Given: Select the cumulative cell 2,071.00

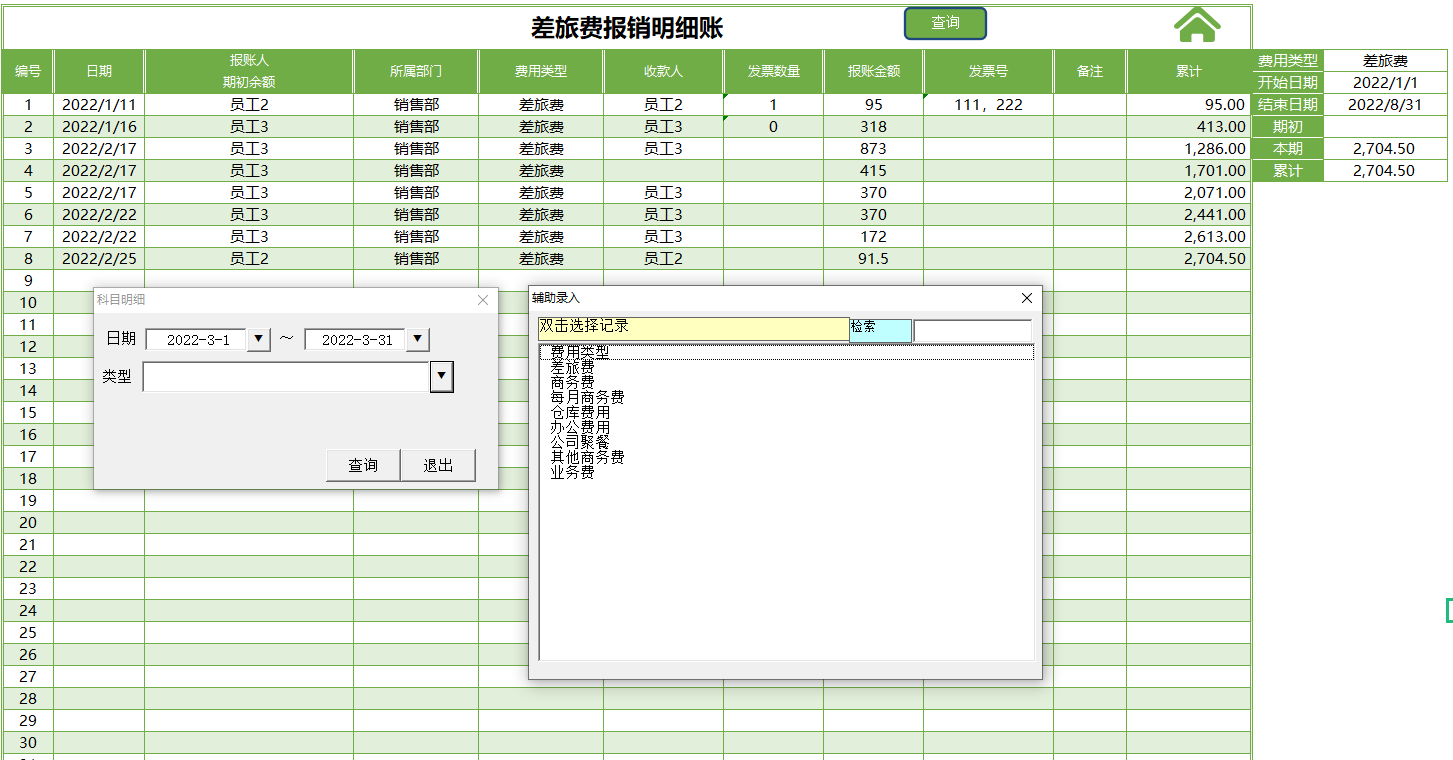Looking at the screenshot, I should [x=1188, y=192].
